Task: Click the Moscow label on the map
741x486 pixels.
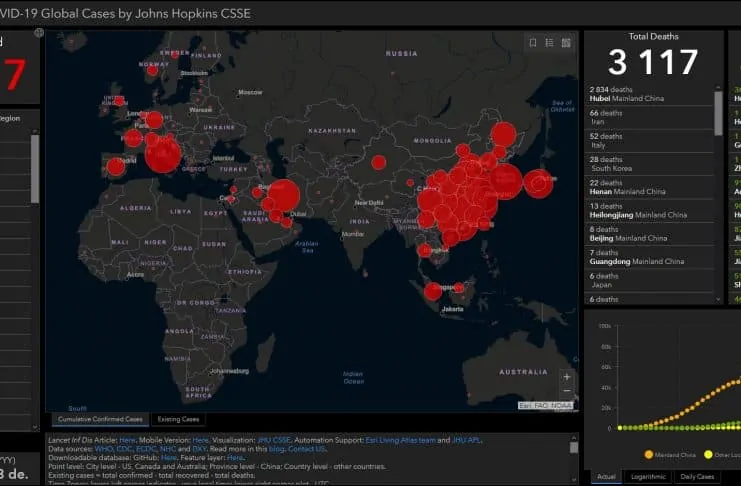Action: pyautogui.click(x=250, y=92)
